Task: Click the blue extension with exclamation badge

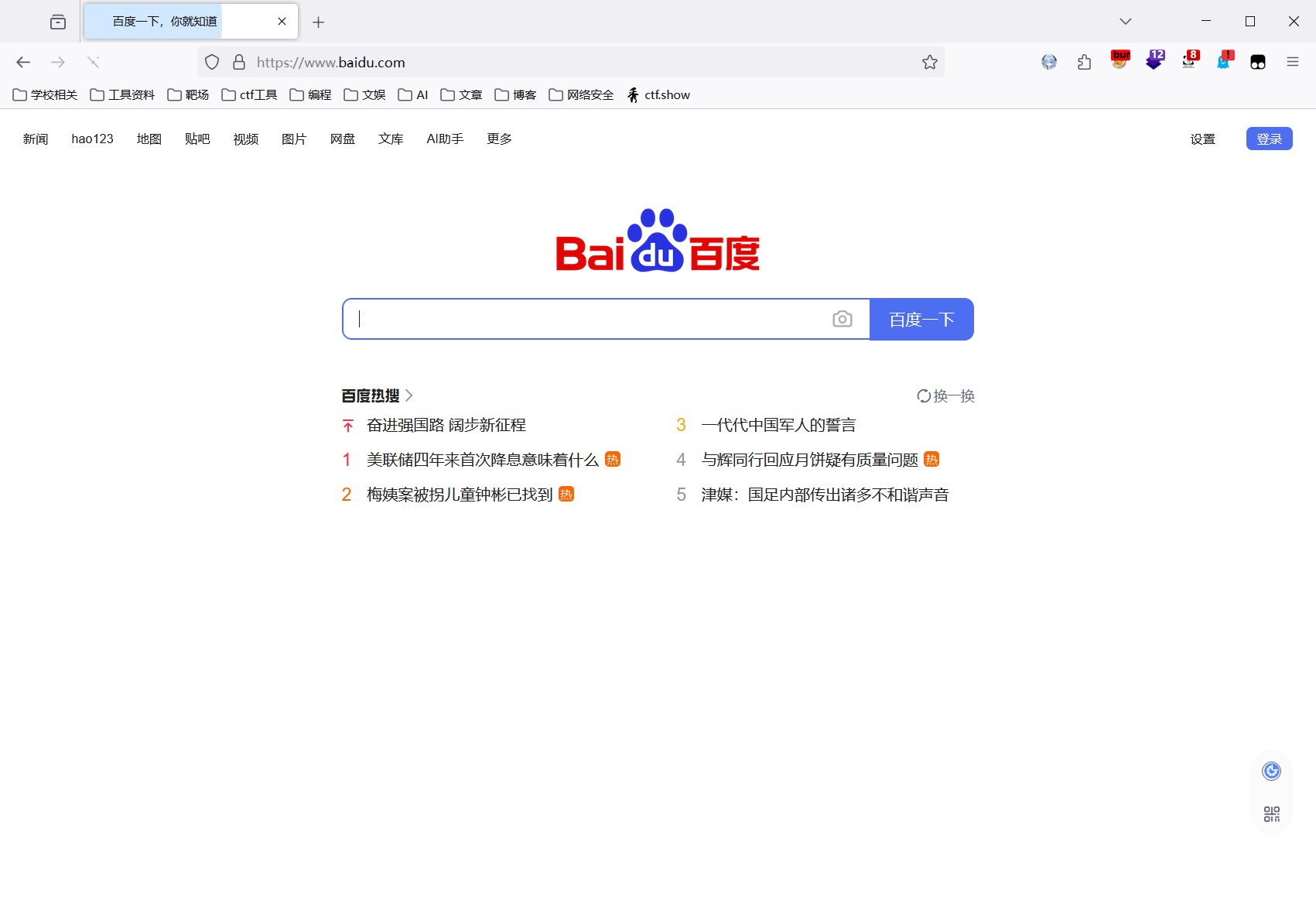Action: (x=1224, y=60)
